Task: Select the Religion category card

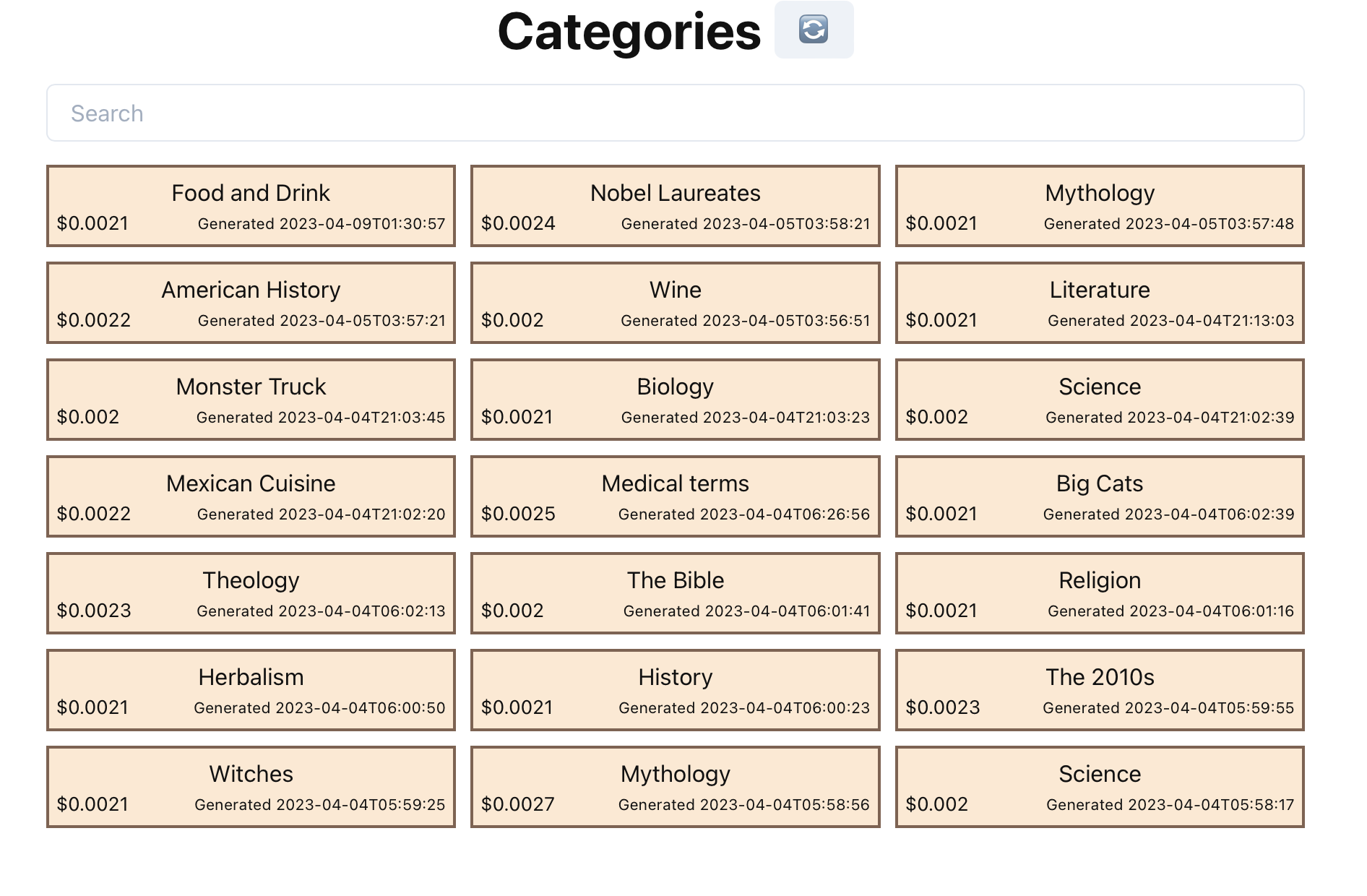Action: pyautogui.click(x=1099, y=593)
